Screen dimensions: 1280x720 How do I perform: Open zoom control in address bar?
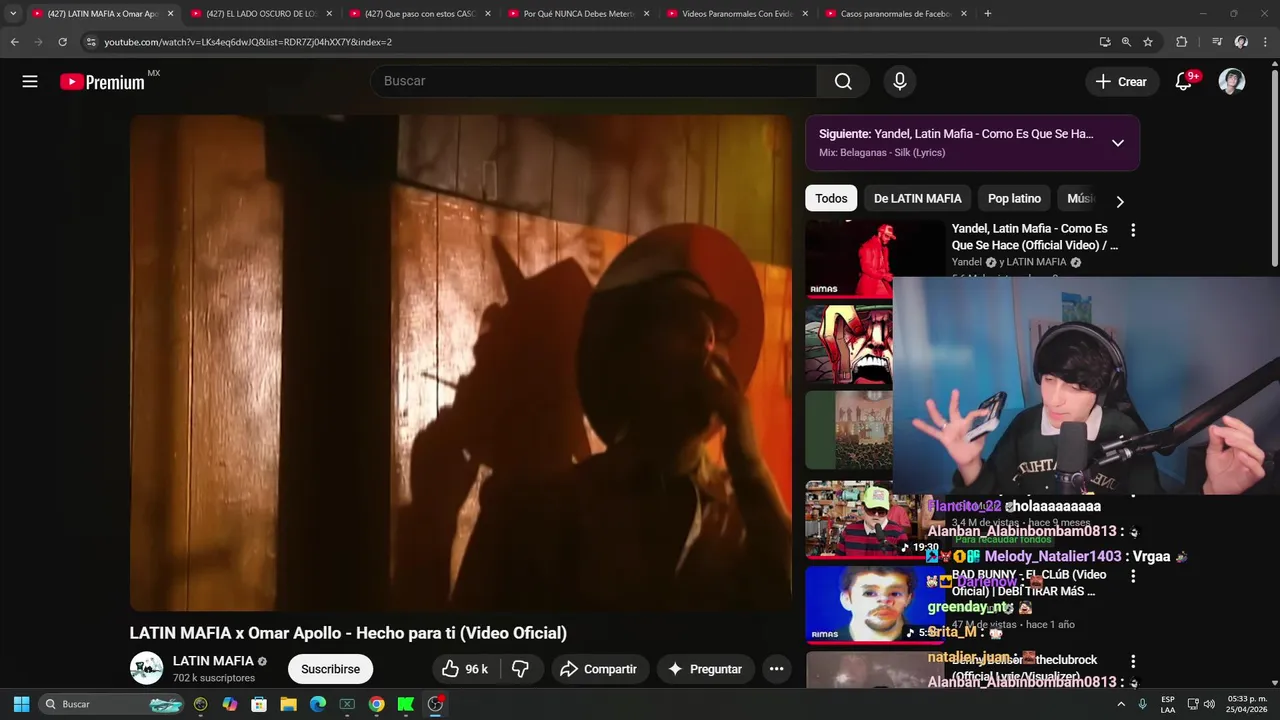(1126, 42)
